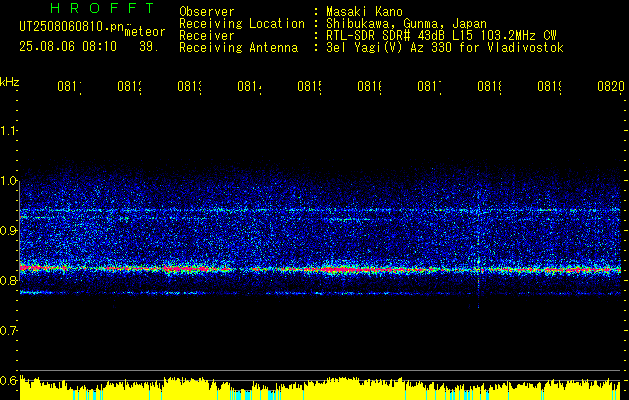Click the 0815 time marker
629x400 pixels.
click(310, 86)
